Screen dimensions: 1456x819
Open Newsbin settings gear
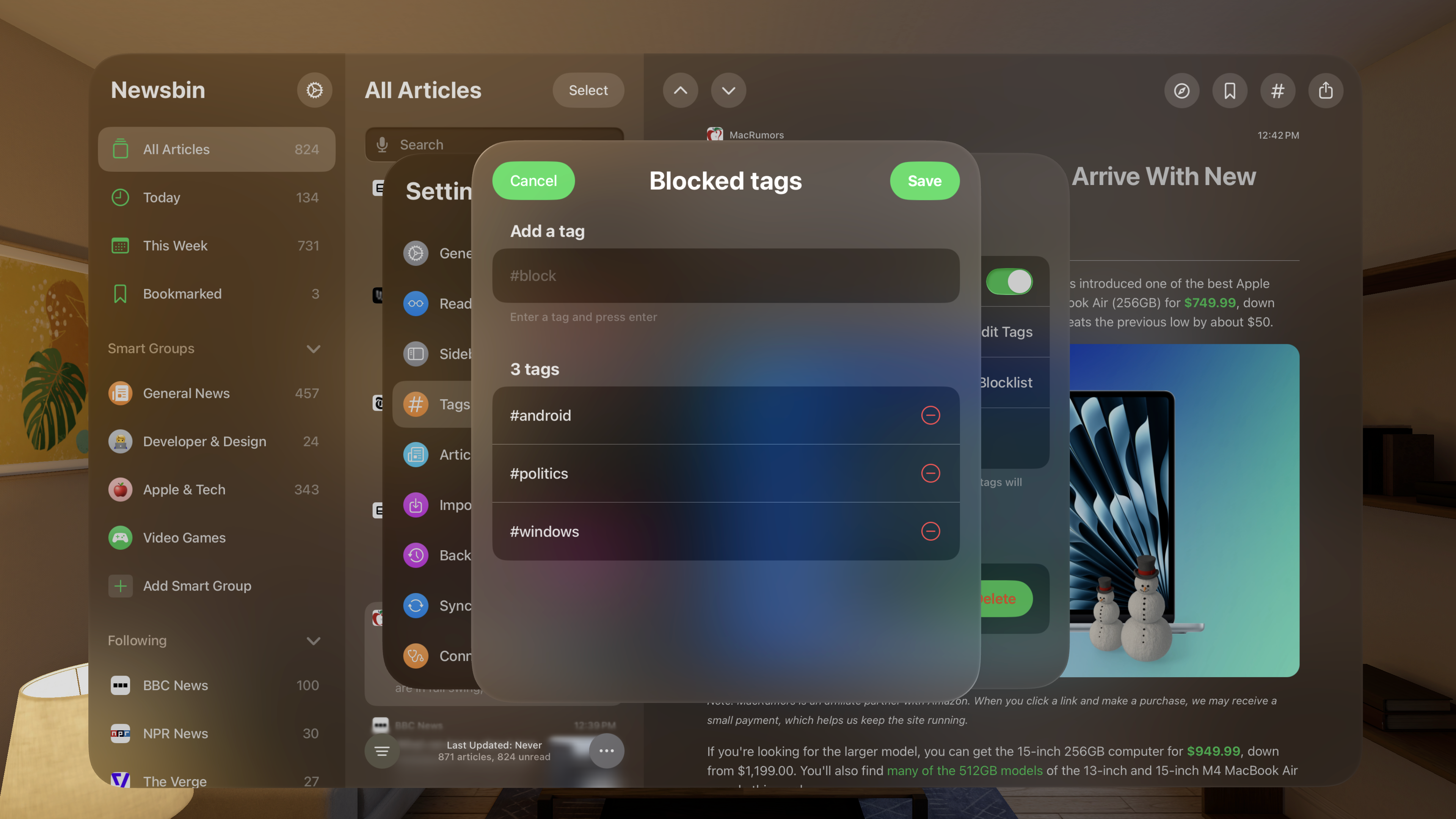(314, 91)
